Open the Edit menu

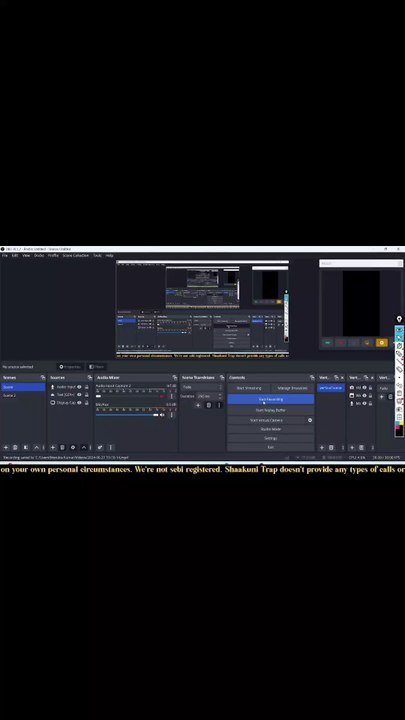click(15, 255)
